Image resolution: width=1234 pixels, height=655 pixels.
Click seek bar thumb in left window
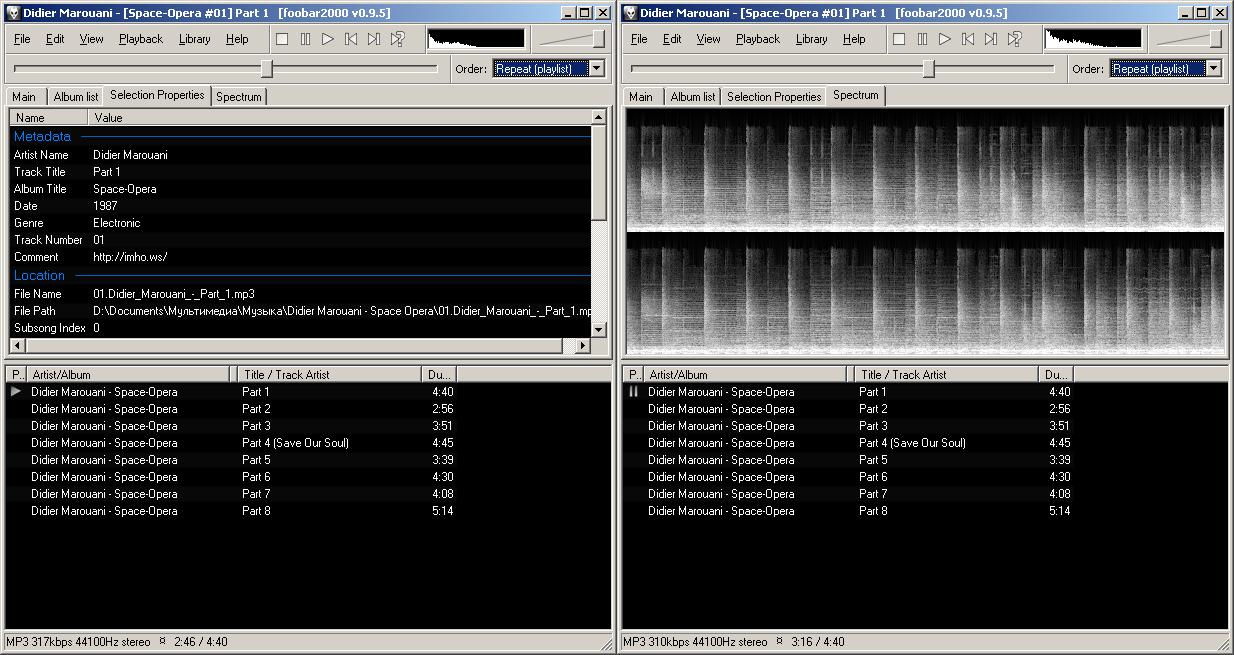pyautogui.click(x=267, y=68)
